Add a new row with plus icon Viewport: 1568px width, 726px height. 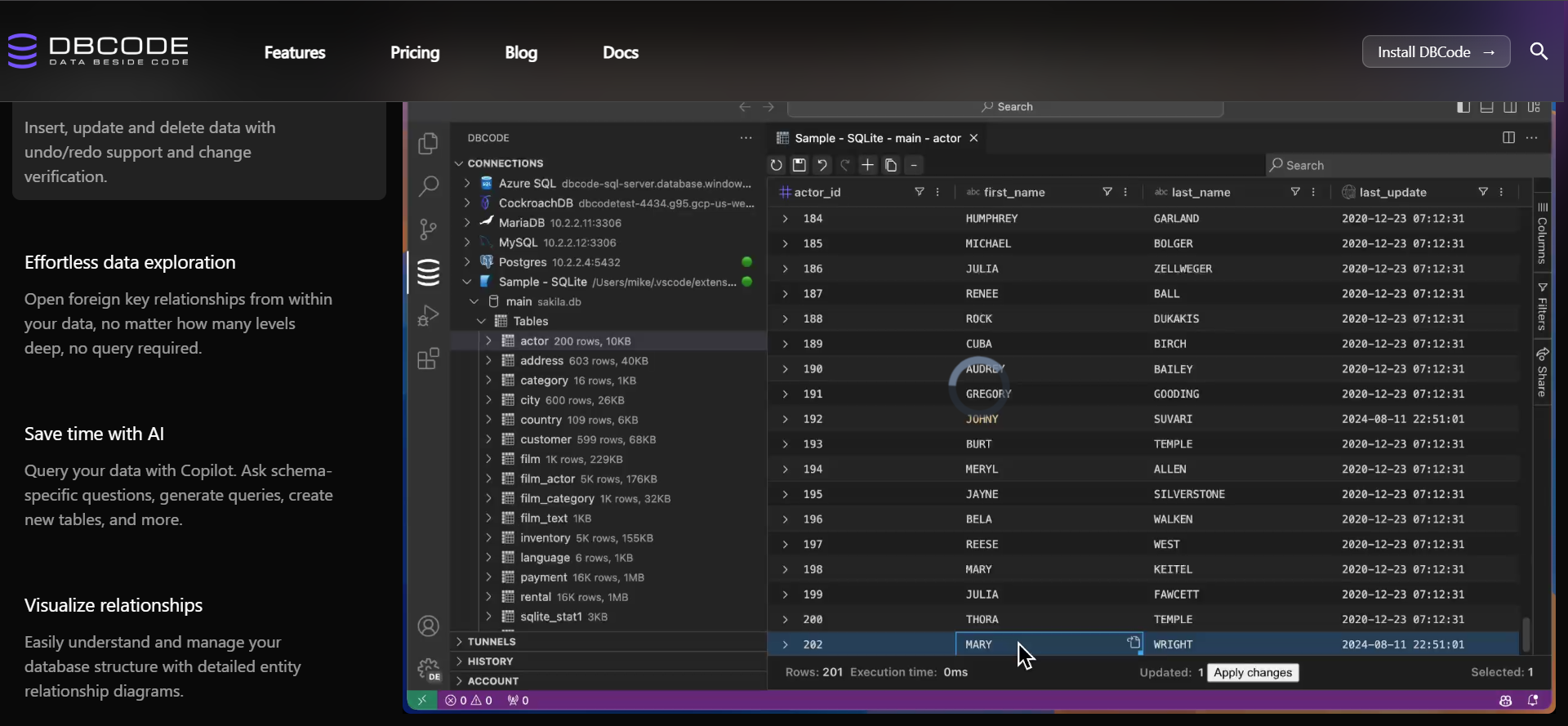click(x=867, y=165)
